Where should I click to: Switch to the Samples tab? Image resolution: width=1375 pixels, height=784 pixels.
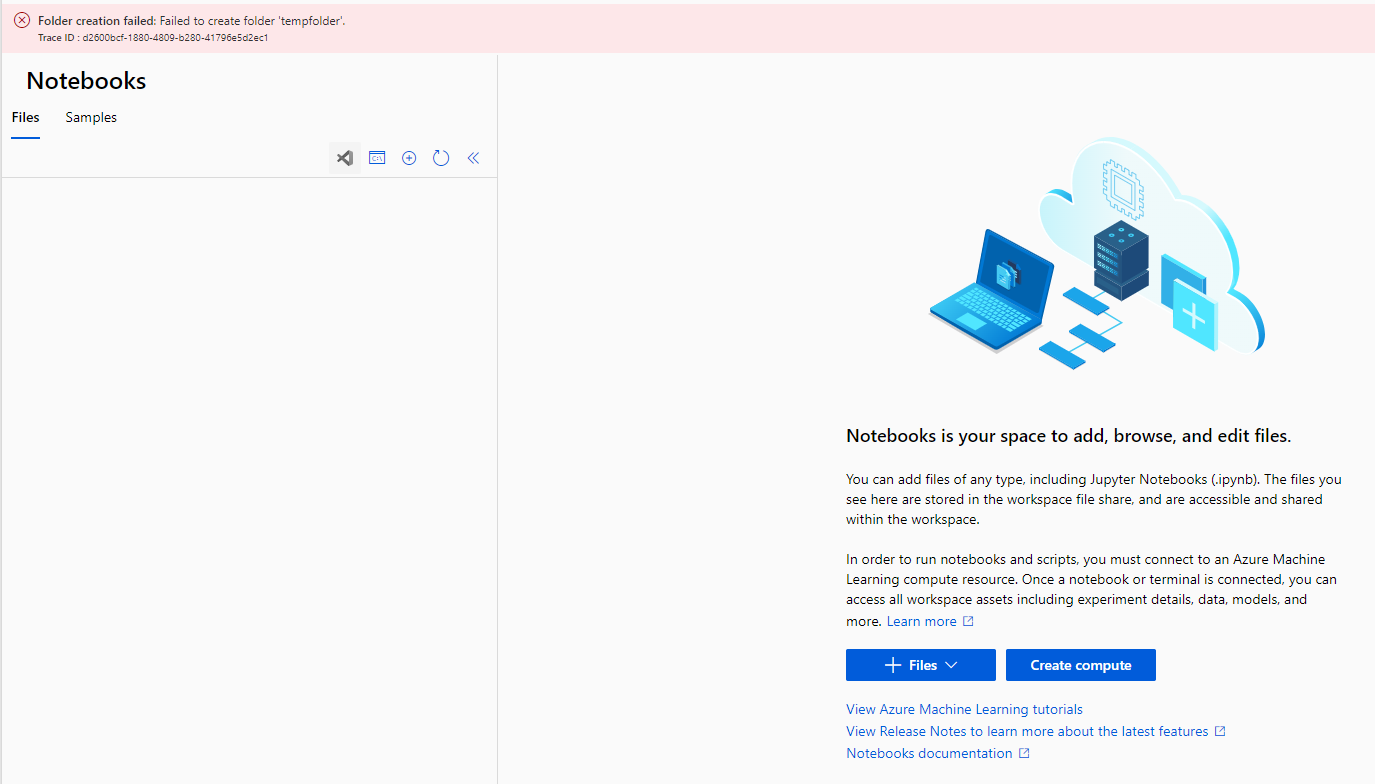point(91,118)
